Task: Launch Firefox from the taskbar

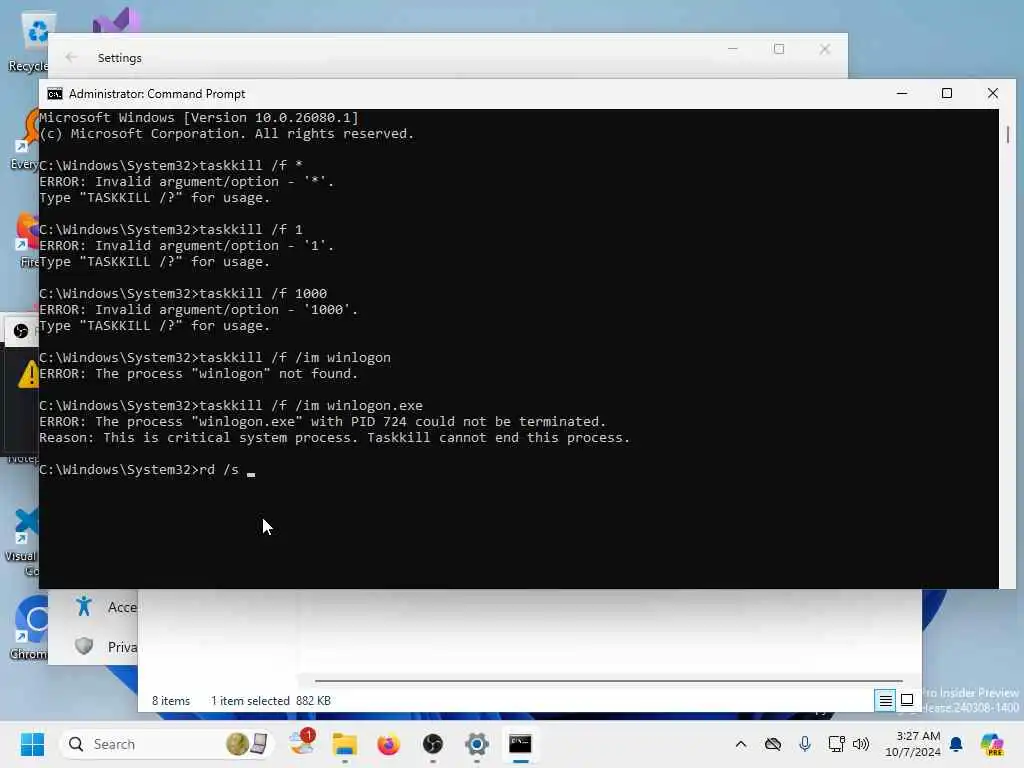Action: pos(389,744)
